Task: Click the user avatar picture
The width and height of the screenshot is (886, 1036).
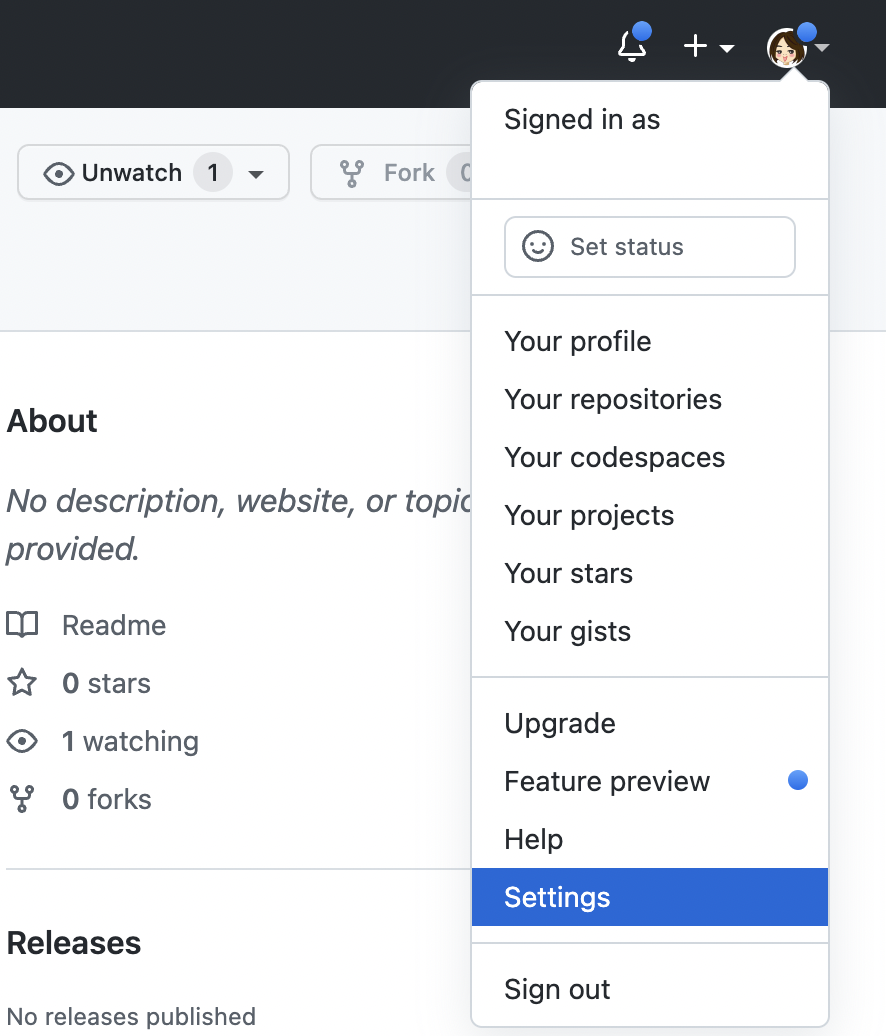Action: (x=787, y=47)
